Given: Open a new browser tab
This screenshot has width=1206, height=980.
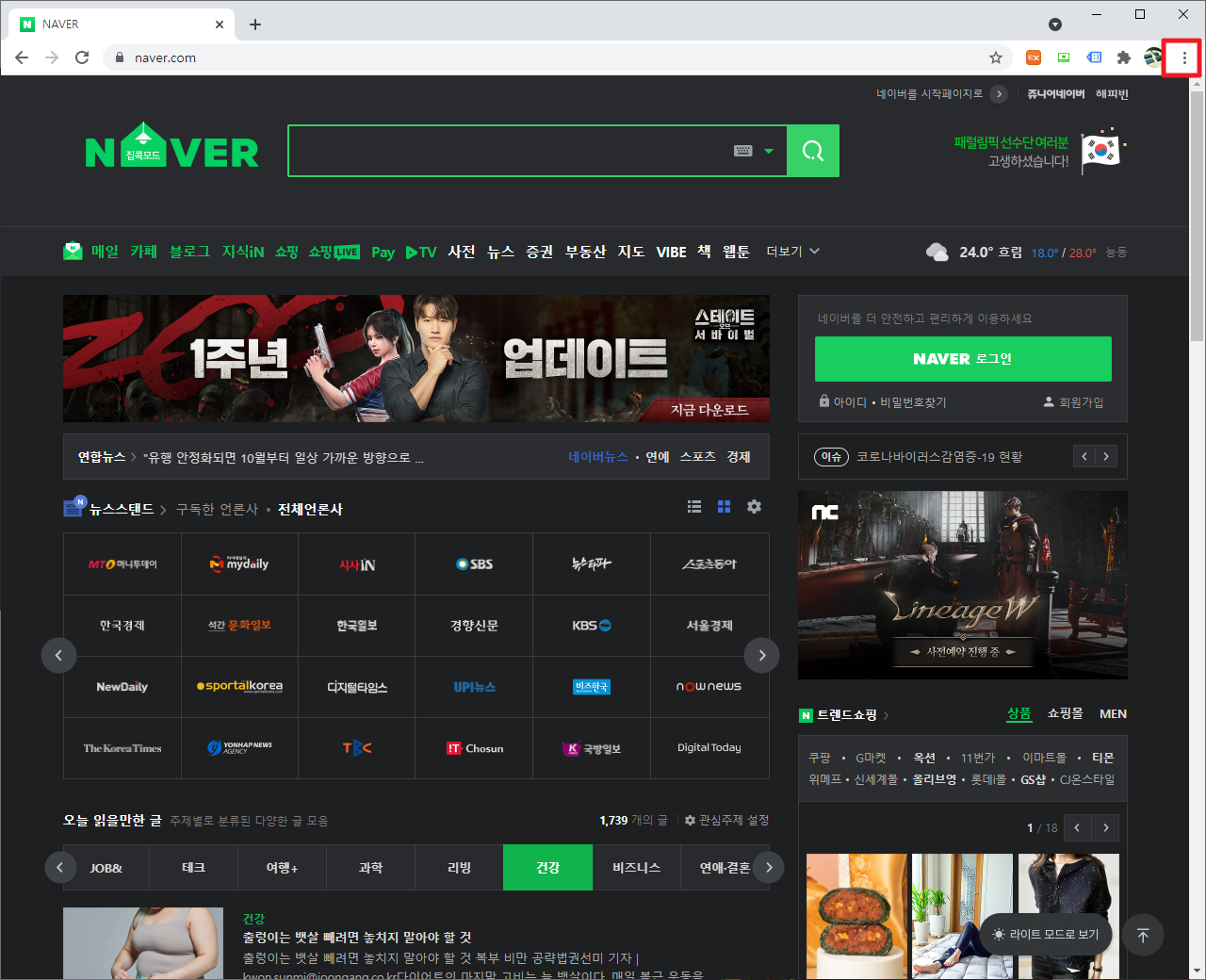Looking at the screenshot, I should point(255,24).
